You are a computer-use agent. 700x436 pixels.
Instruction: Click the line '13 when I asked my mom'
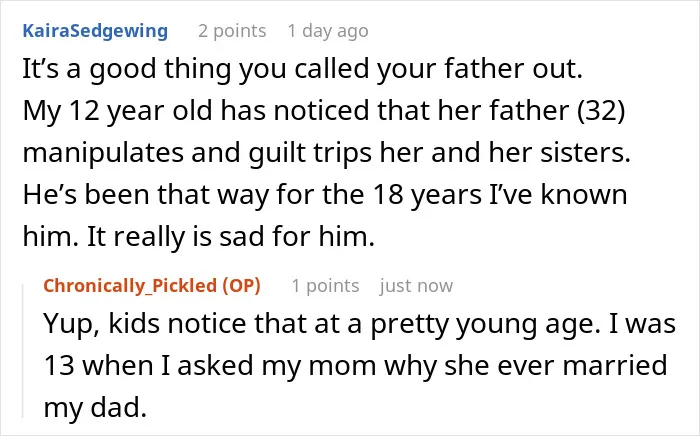tap(355, 365)
